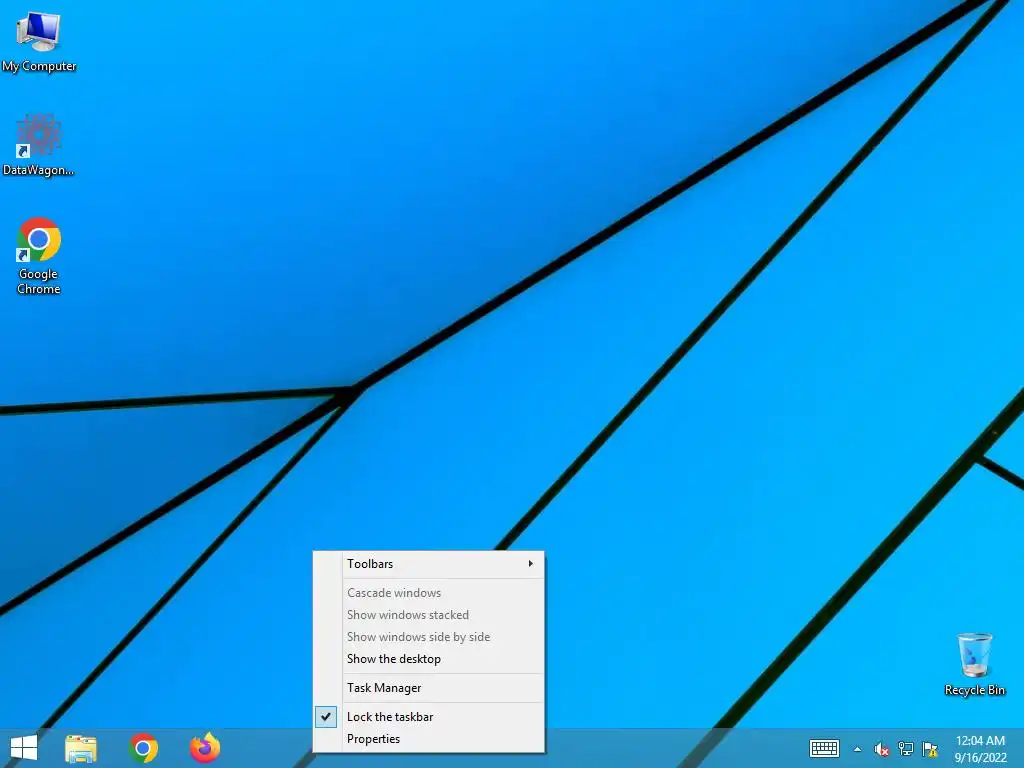
Task: Open the My Computer desktop icon
Action: tap(39, 40)
